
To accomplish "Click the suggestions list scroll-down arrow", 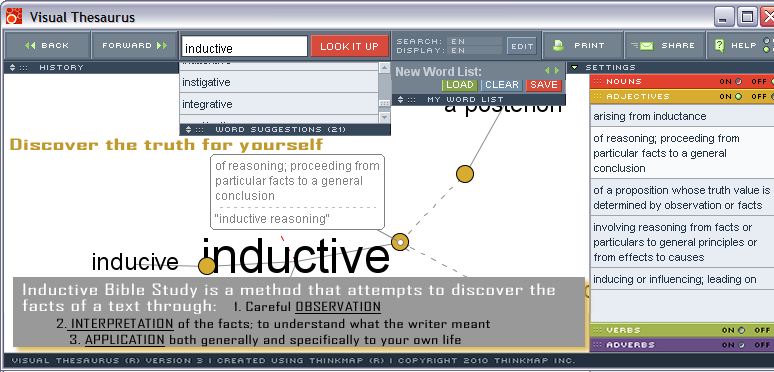I will [x=385, y=117].
